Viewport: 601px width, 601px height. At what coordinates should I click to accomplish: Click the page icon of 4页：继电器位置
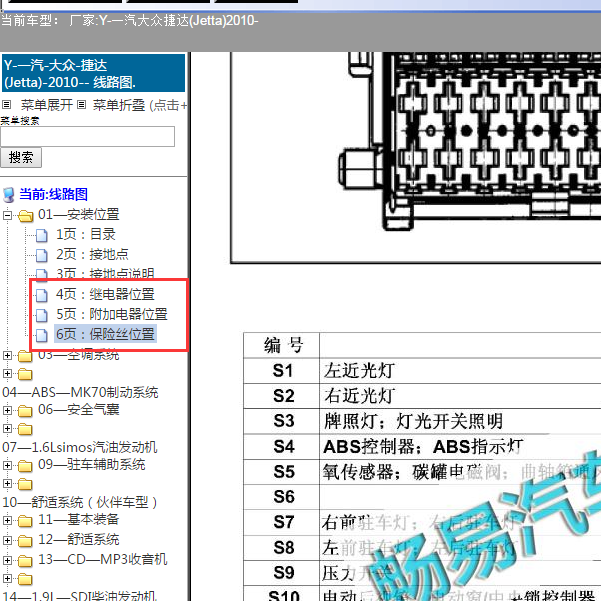(41, 295)
